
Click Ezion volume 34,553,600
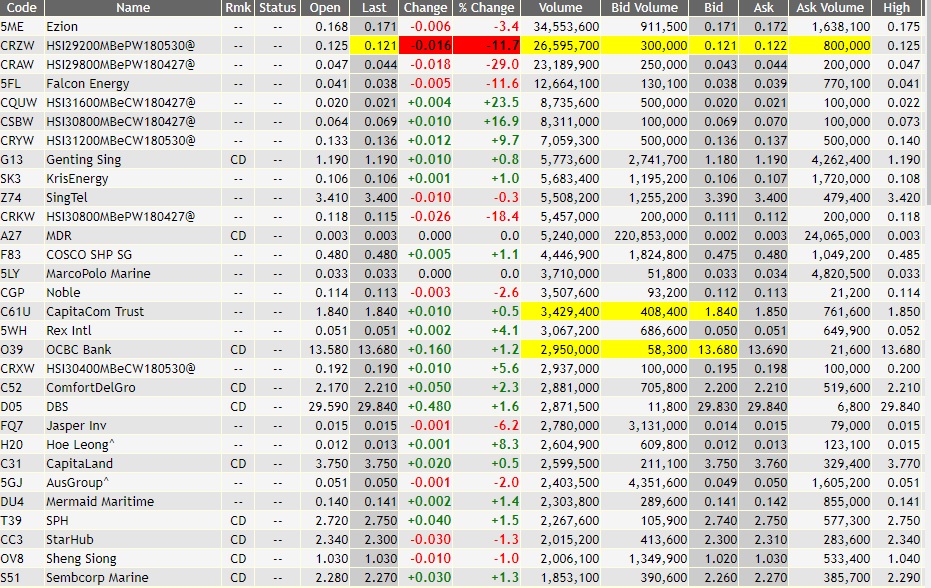566,27
